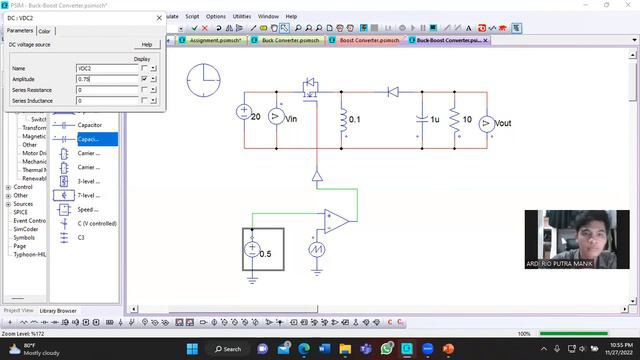
Task: Select the comparator op-amp symbol
Action: (x=336, y=221)
